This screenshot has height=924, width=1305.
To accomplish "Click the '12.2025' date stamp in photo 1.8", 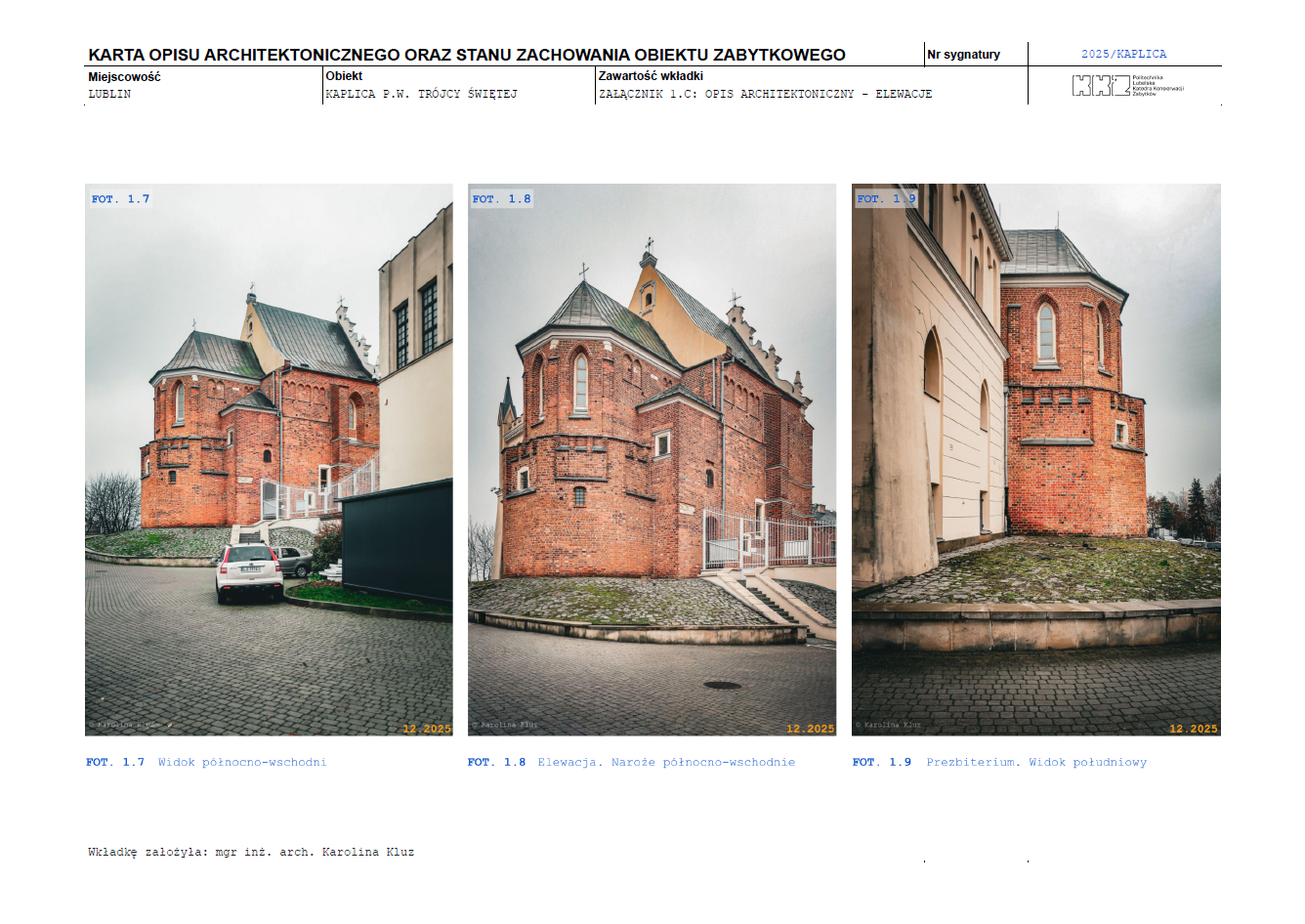I will point(811,729).
